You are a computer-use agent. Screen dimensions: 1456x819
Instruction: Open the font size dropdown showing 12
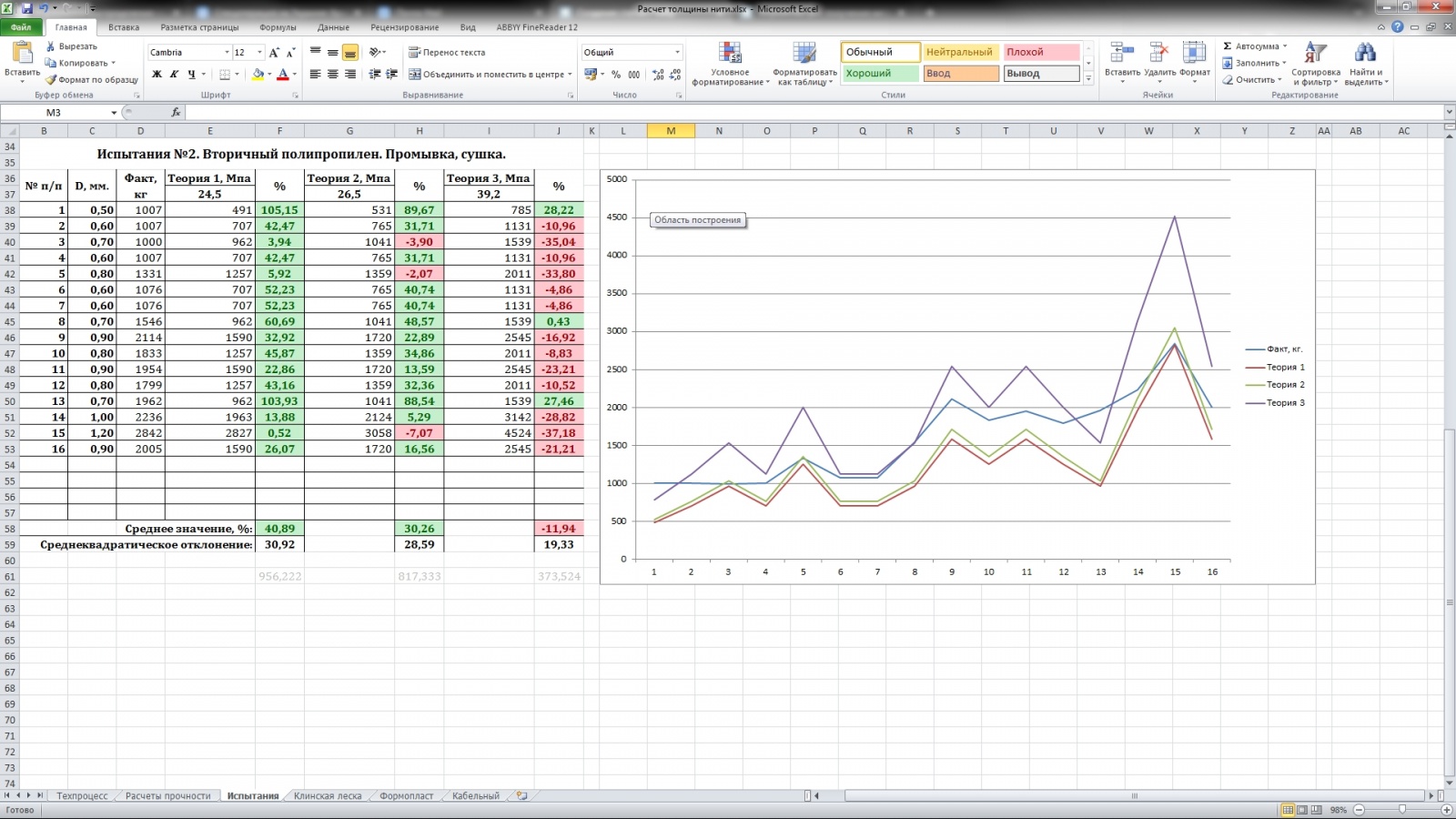(259, 53)
